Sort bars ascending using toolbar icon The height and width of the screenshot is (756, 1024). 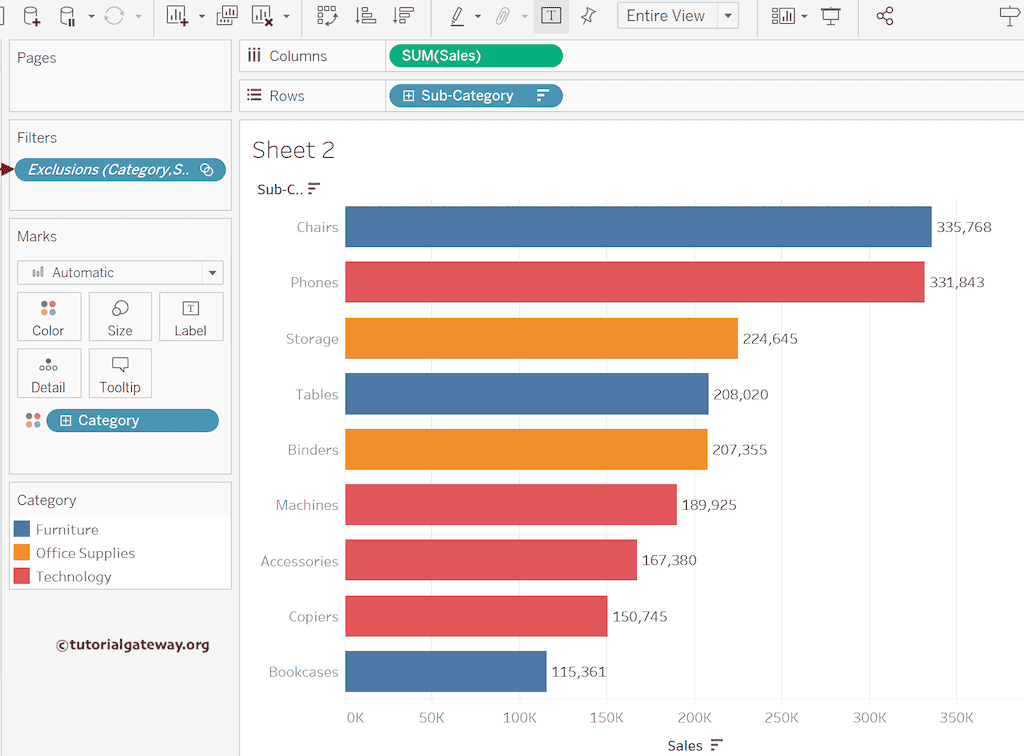tap(366, 16)
